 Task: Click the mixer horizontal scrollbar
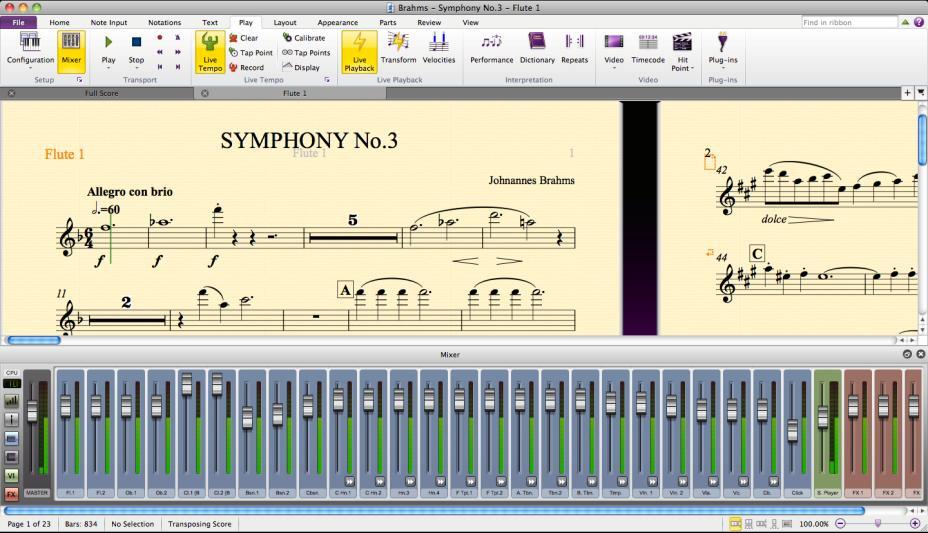click(434, 510)
